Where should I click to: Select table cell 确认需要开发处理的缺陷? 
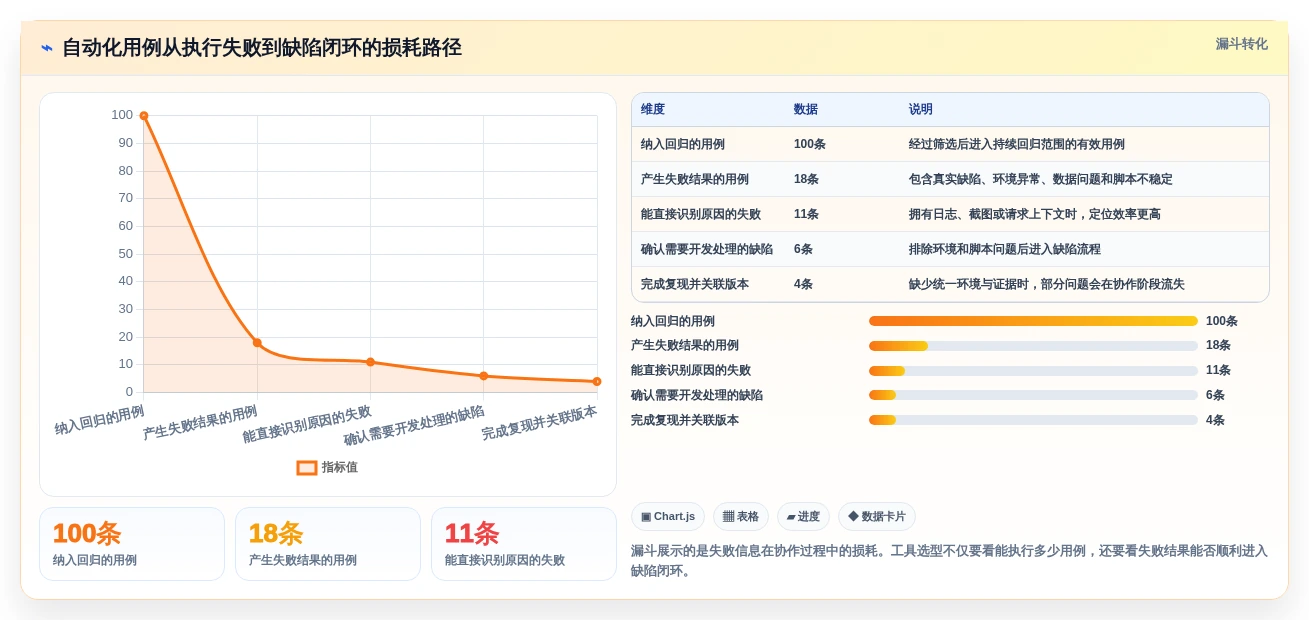pos(707,249)
